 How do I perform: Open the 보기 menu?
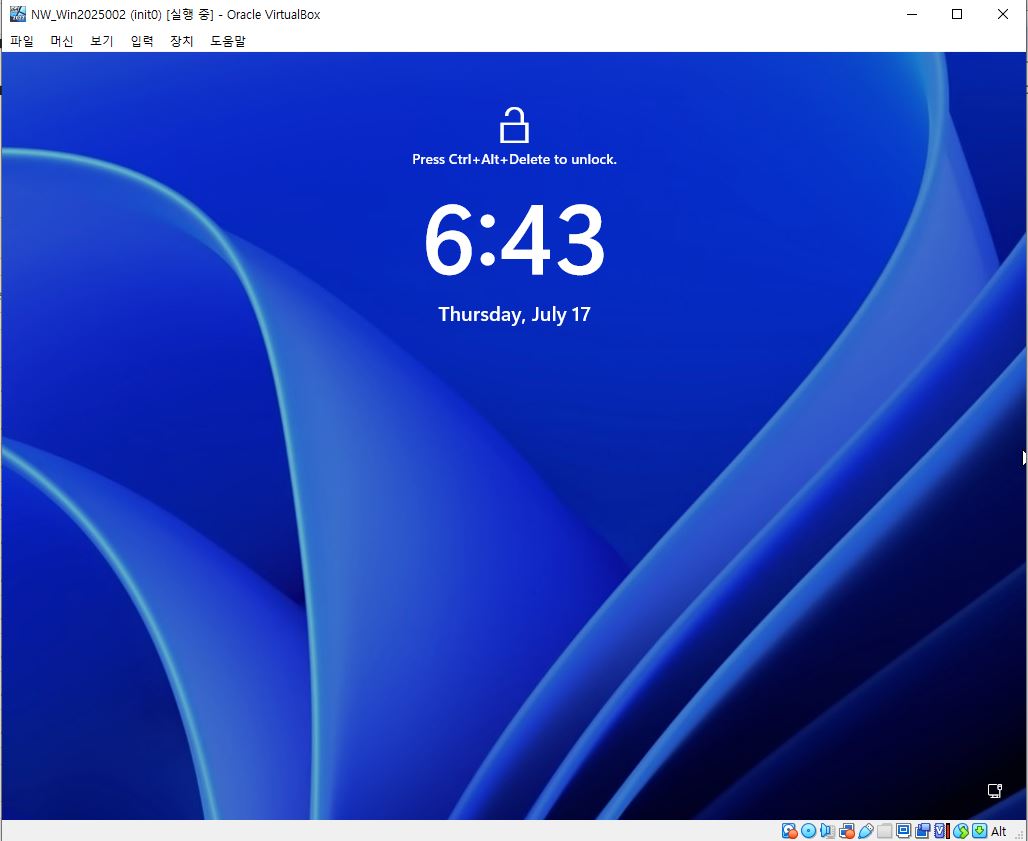(x=102, y=41)
